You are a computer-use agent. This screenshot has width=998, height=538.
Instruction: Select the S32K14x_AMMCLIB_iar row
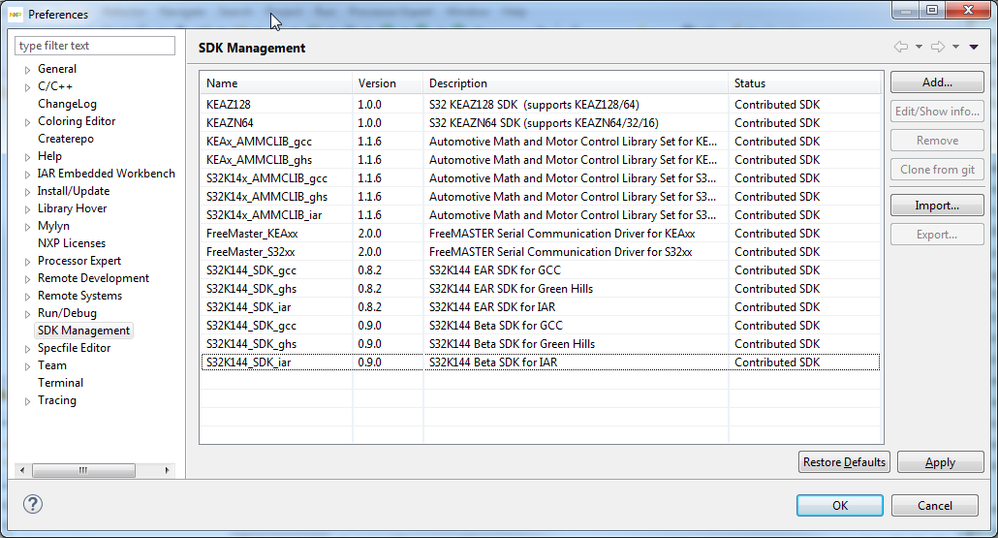pos(541,215)
